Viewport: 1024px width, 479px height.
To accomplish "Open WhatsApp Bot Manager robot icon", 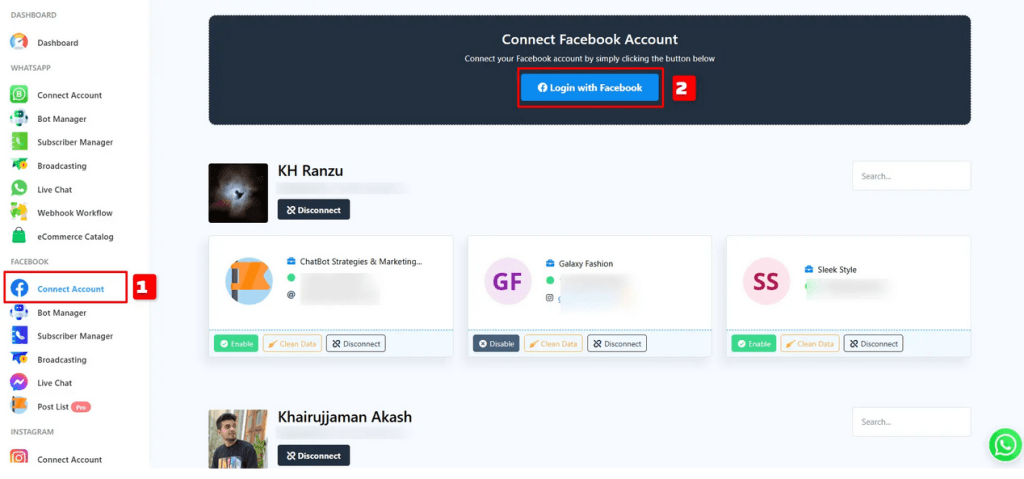I will pyautogui.click(x=19, y=118).
